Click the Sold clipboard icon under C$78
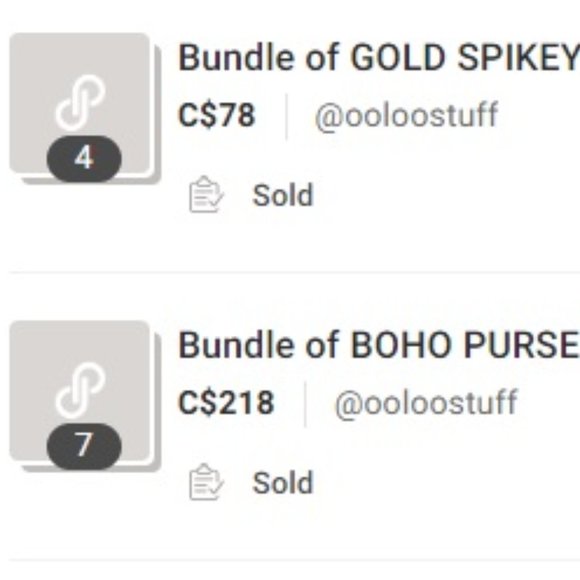This screenshot has height=580, width=580. pos(206,194)
